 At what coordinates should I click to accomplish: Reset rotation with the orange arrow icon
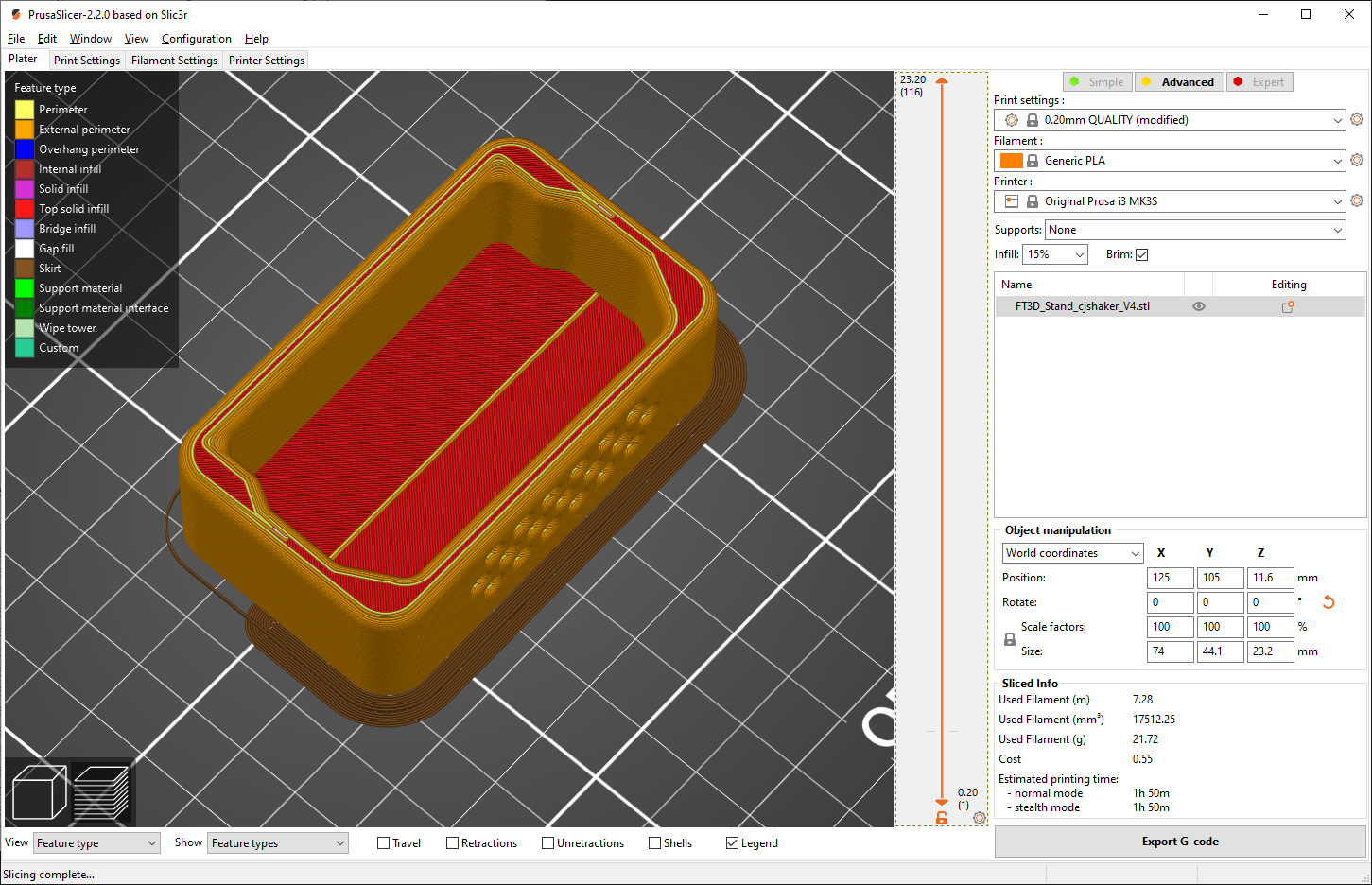coord(1329,602)
